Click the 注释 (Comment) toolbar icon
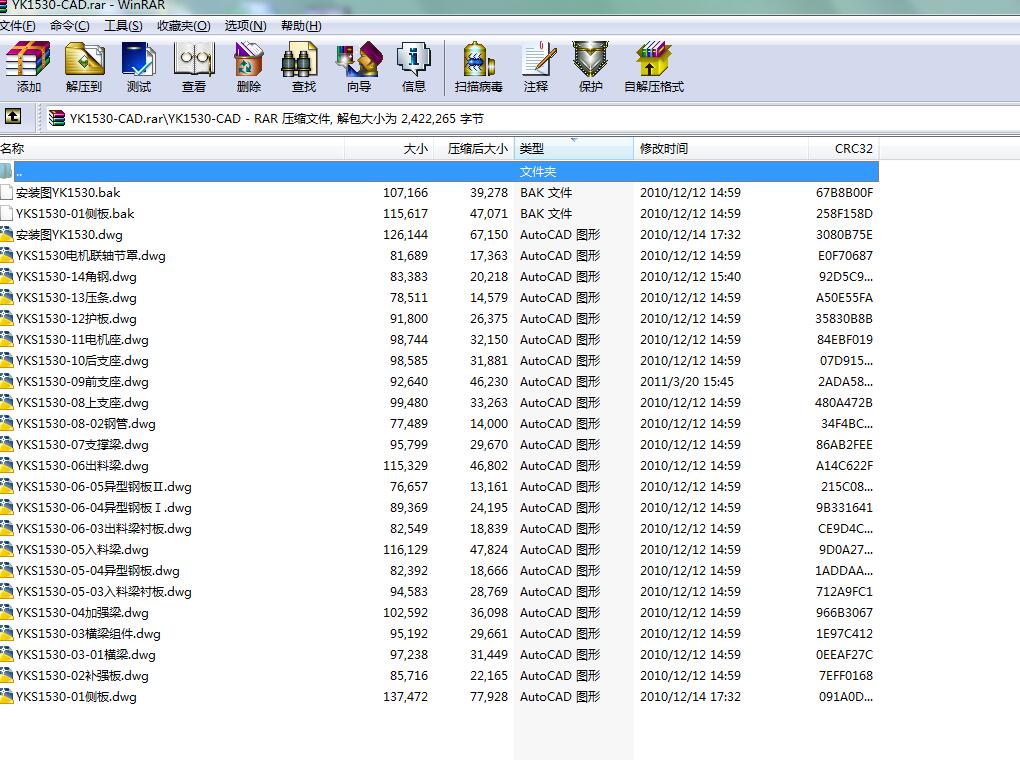This screenshot has height=760, width=1020. (536, 67)
